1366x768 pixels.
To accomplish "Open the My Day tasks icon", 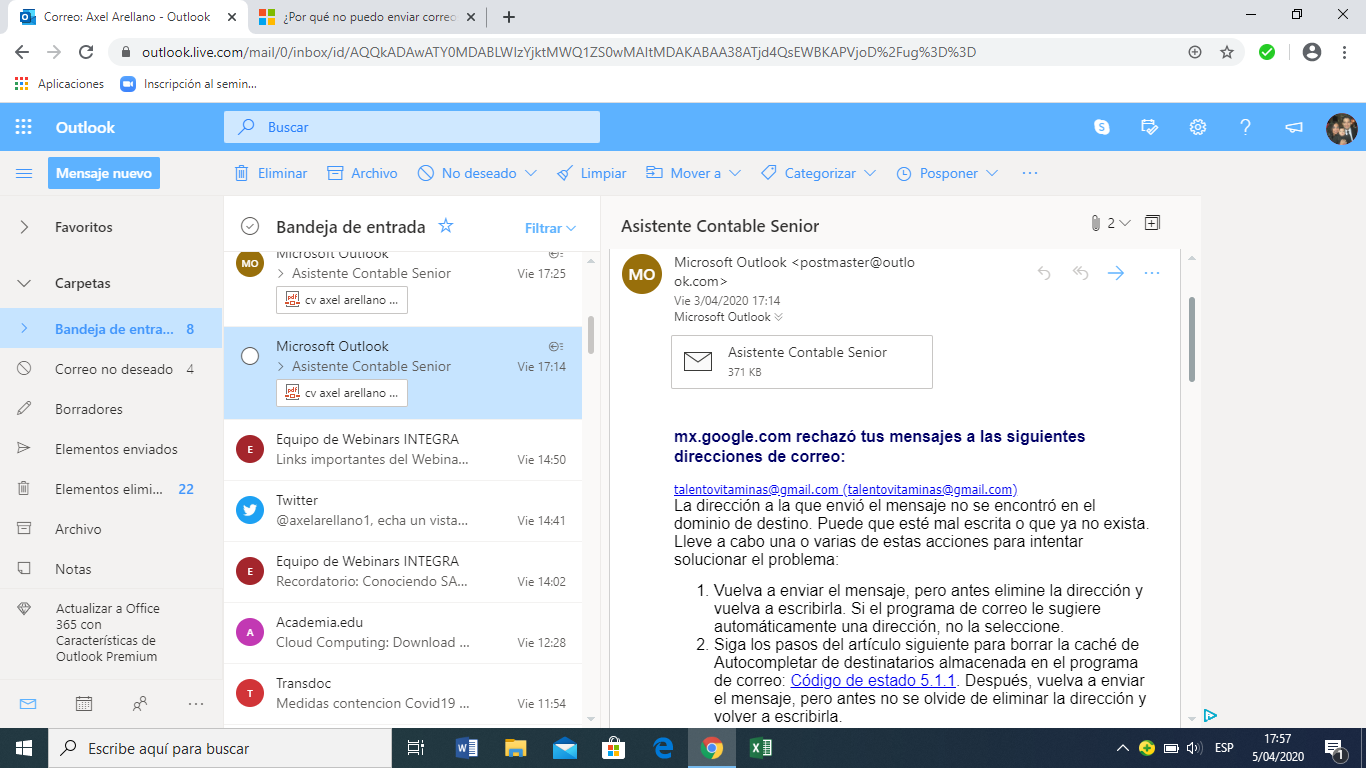I will [x=1150, y=127].
